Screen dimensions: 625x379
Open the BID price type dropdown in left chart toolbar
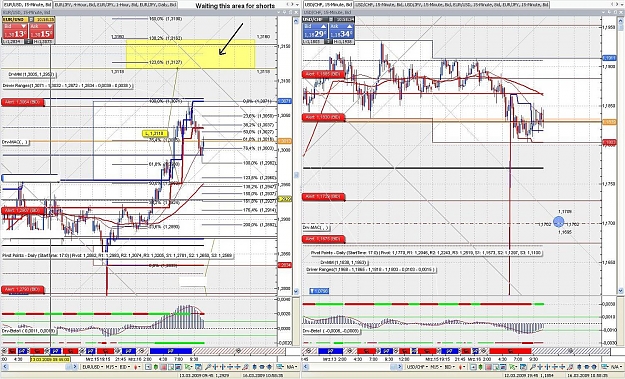click(x=125, y=367)
